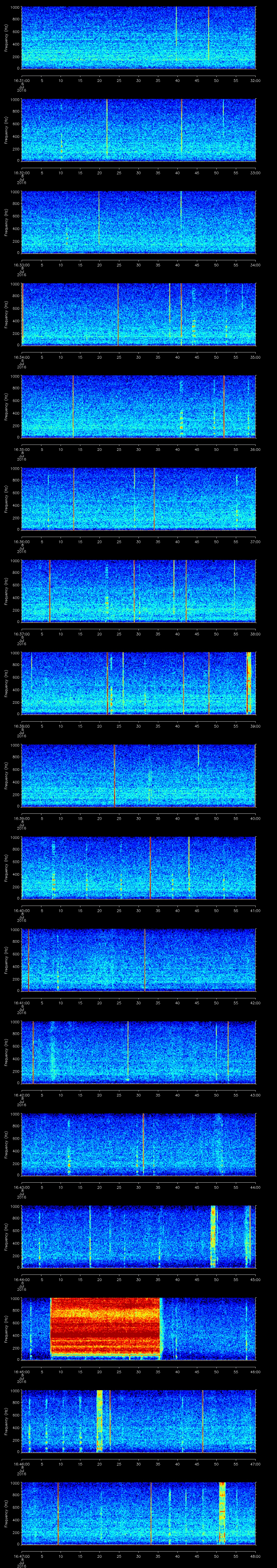
Task: Click the Frequency (Hz) axis label of the 16:47:00 panel
Action: point(7,1514)
